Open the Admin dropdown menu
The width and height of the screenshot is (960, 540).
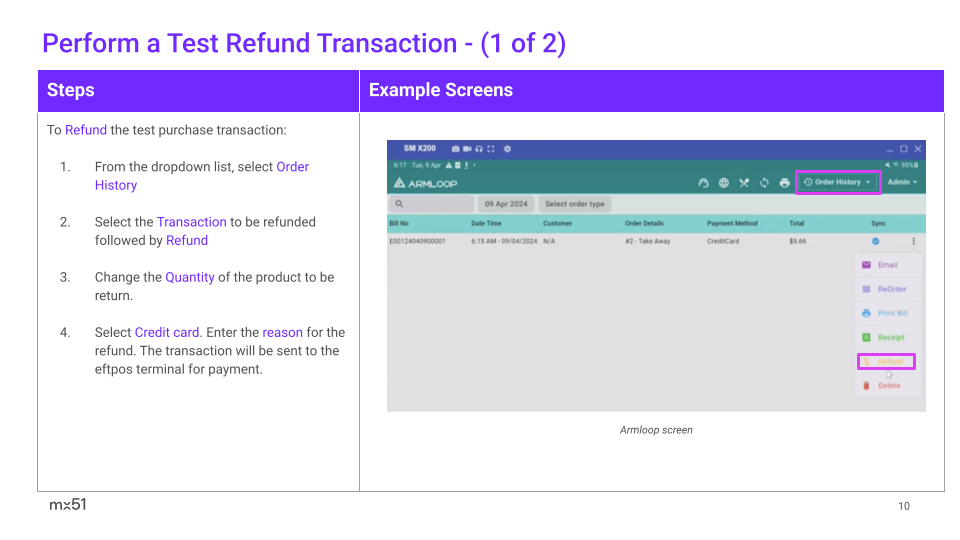(x=902, y=182)
